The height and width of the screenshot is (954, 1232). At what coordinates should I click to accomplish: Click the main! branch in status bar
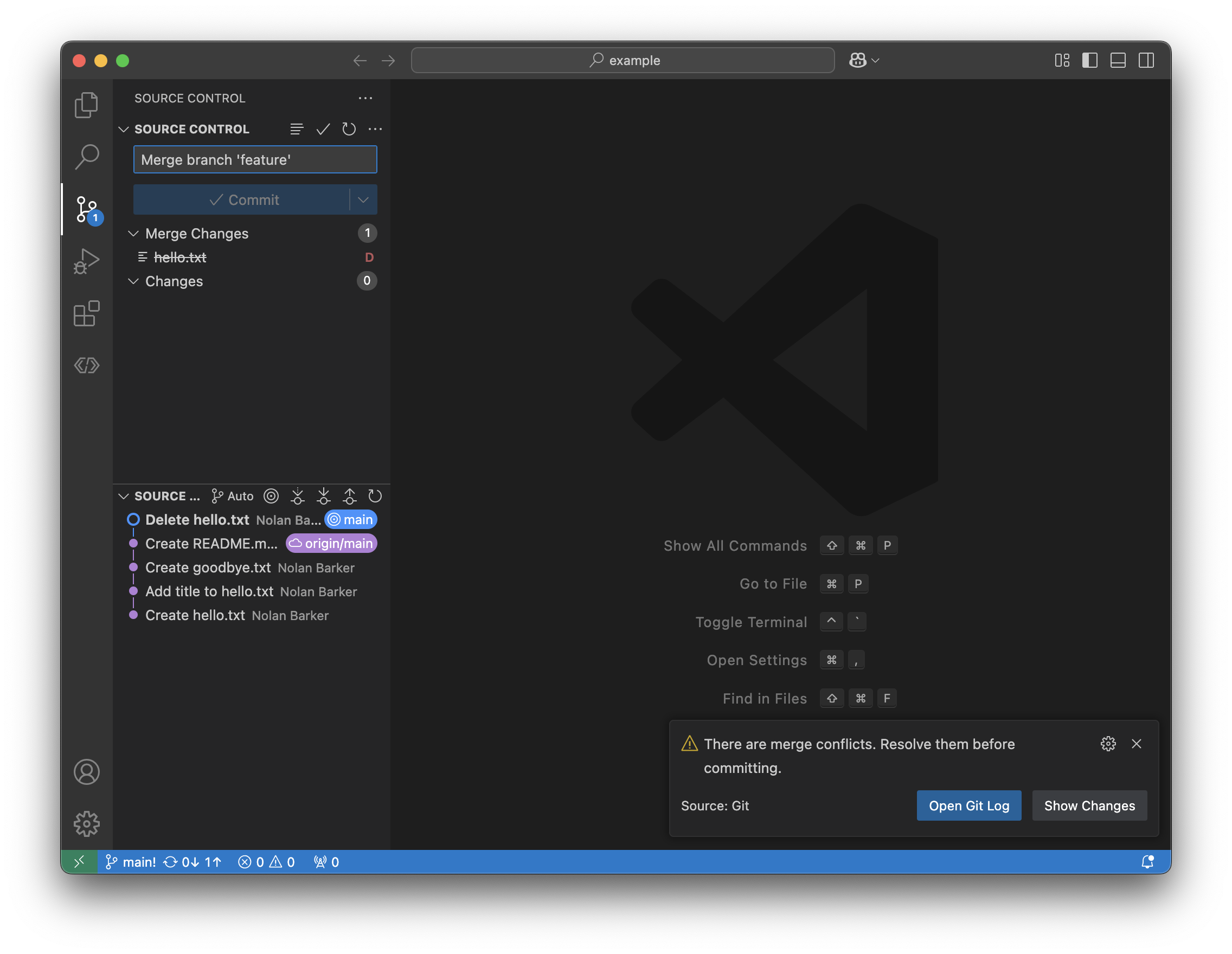(131, 861)
